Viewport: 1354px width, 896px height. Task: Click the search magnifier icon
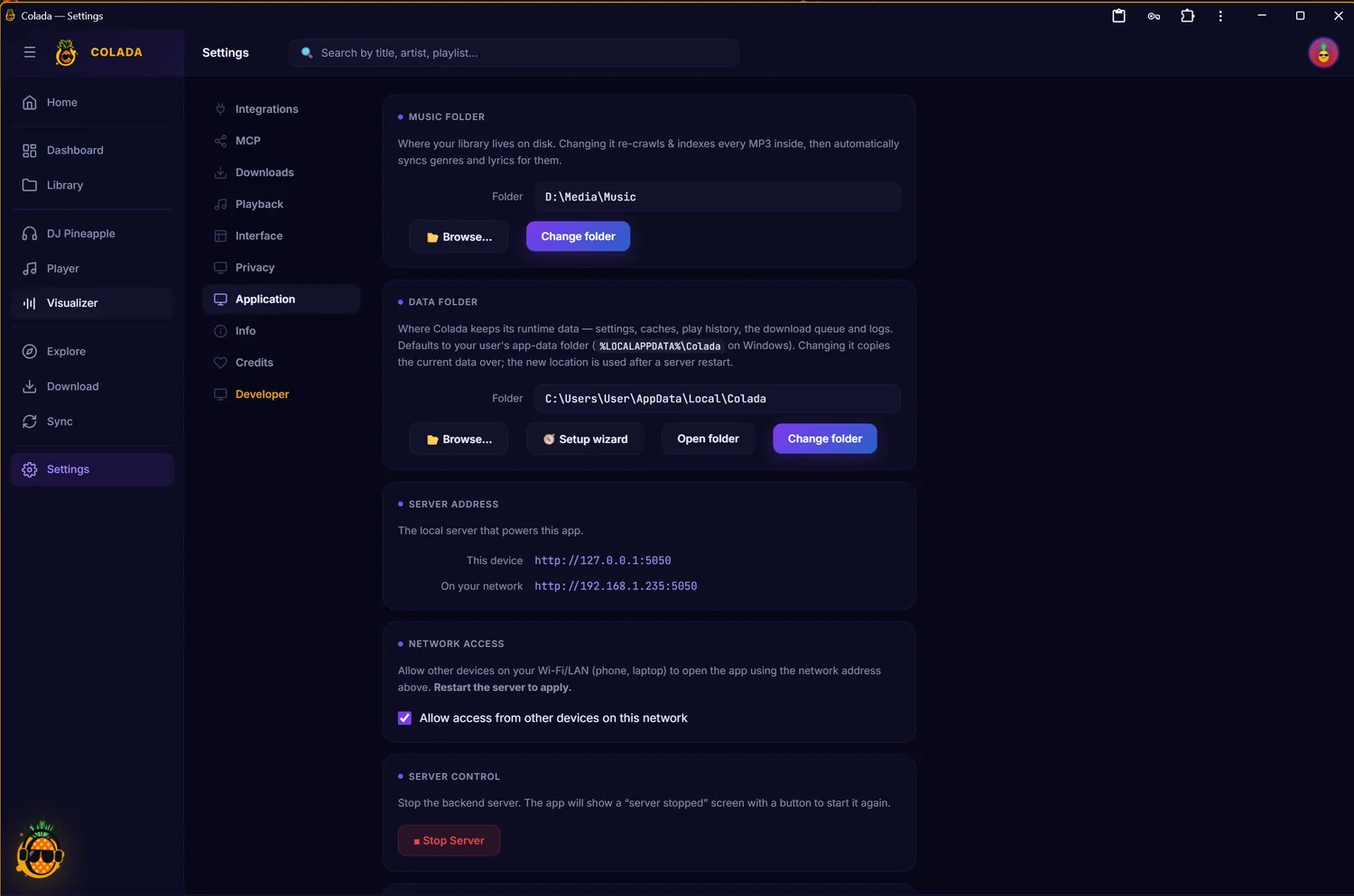tap(307, 53)
